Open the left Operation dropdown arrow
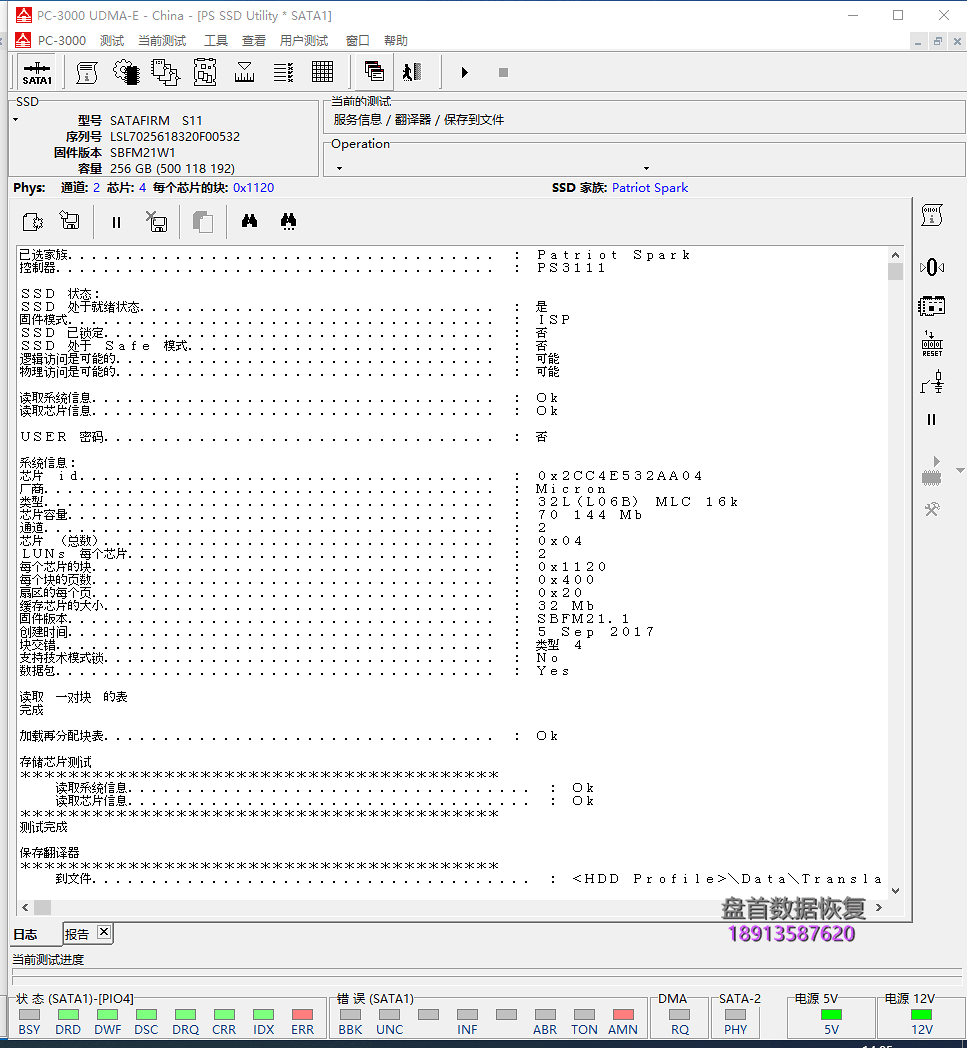The width and height of the screenshot is (967, 1048). point(339,168)
